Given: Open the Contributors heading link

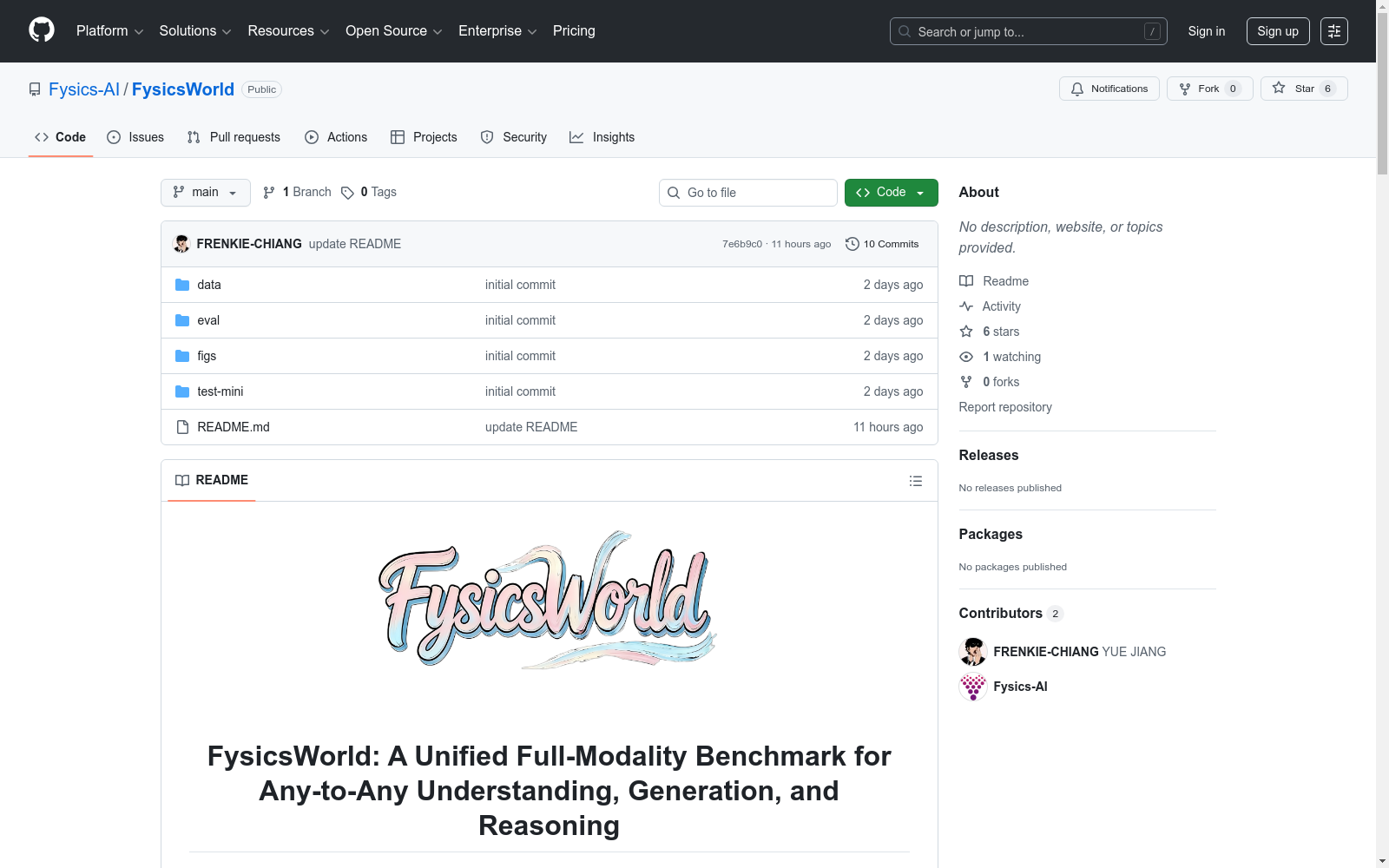Looking at the screenshot, I should tap(1011, 613).
